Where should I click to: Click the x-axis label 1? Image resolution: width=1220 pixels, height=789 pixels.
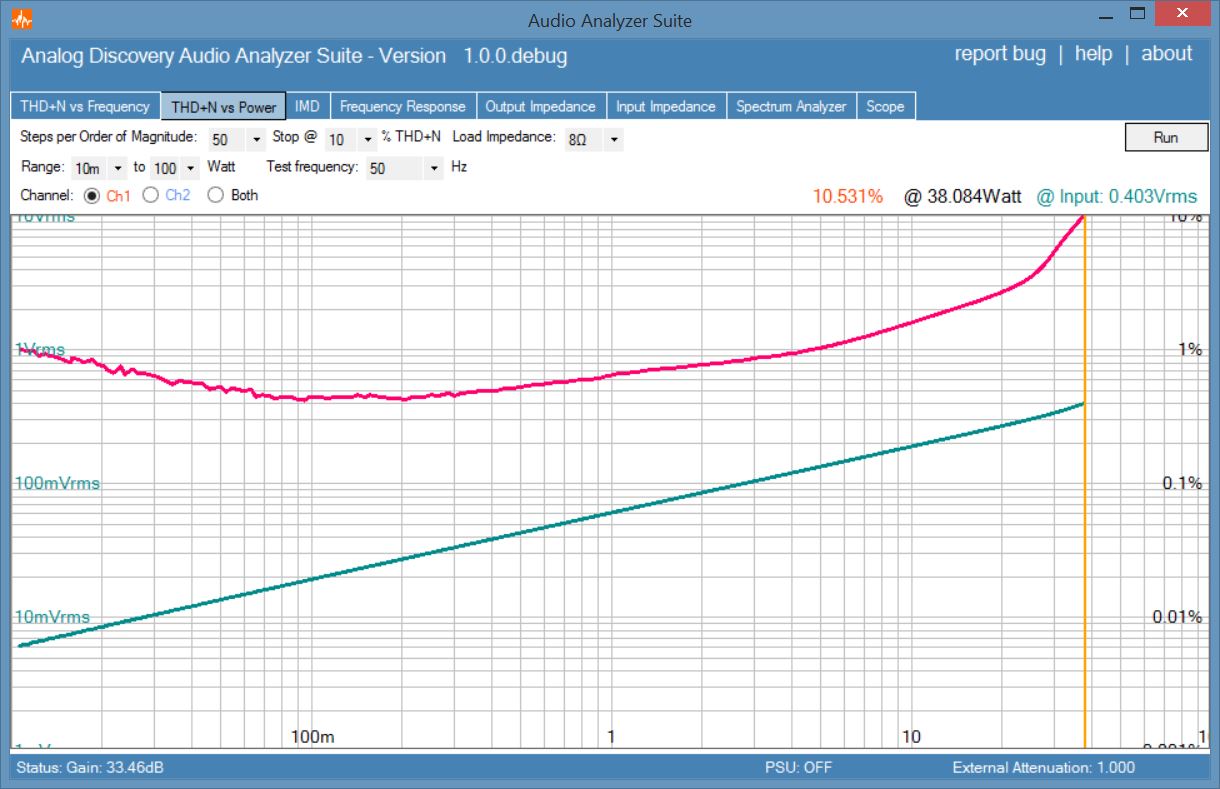[x=611, y=737]
